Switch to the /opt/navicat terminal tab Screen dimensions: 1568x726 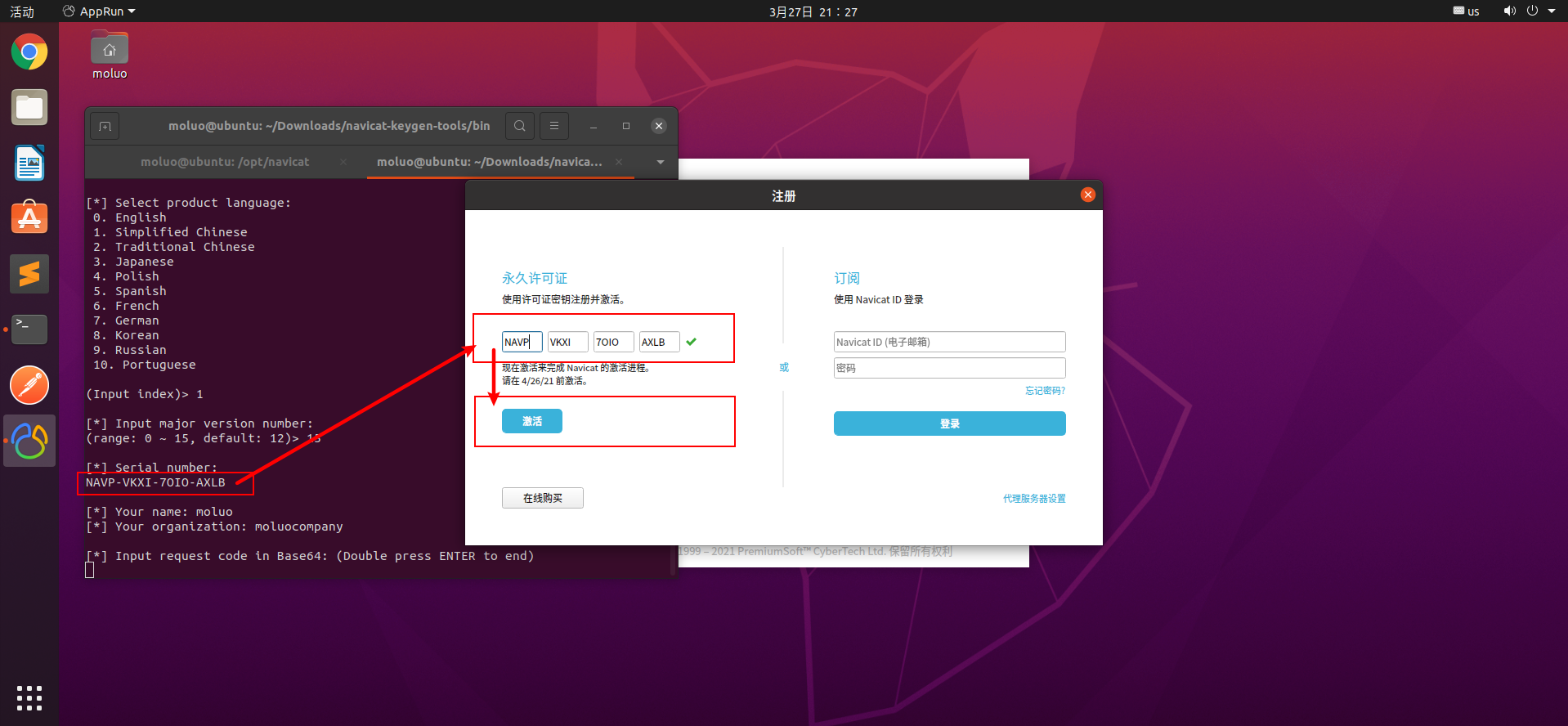click(x=225, y=162)
